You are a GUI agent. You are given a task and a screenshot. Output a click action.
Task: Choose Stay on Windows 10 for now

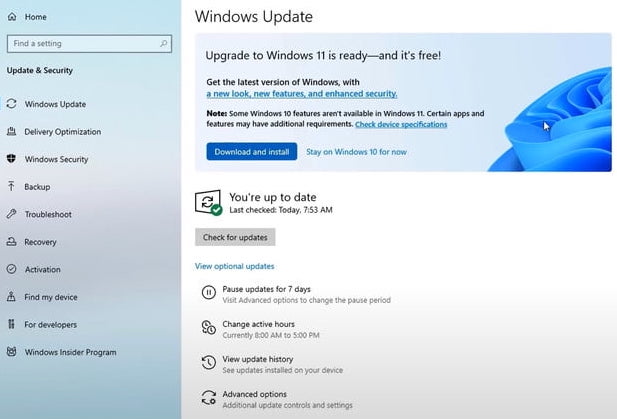tap(356, 152)
